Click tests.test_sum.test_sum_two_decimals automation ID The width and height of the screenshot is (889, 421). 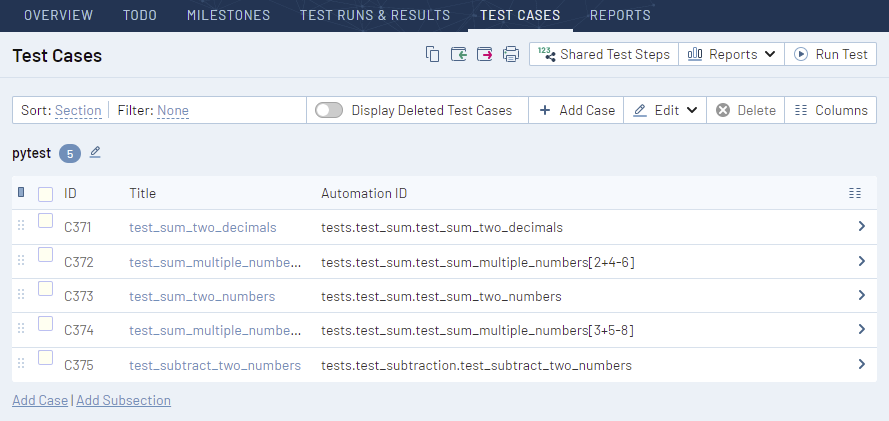tap(442, 227)
